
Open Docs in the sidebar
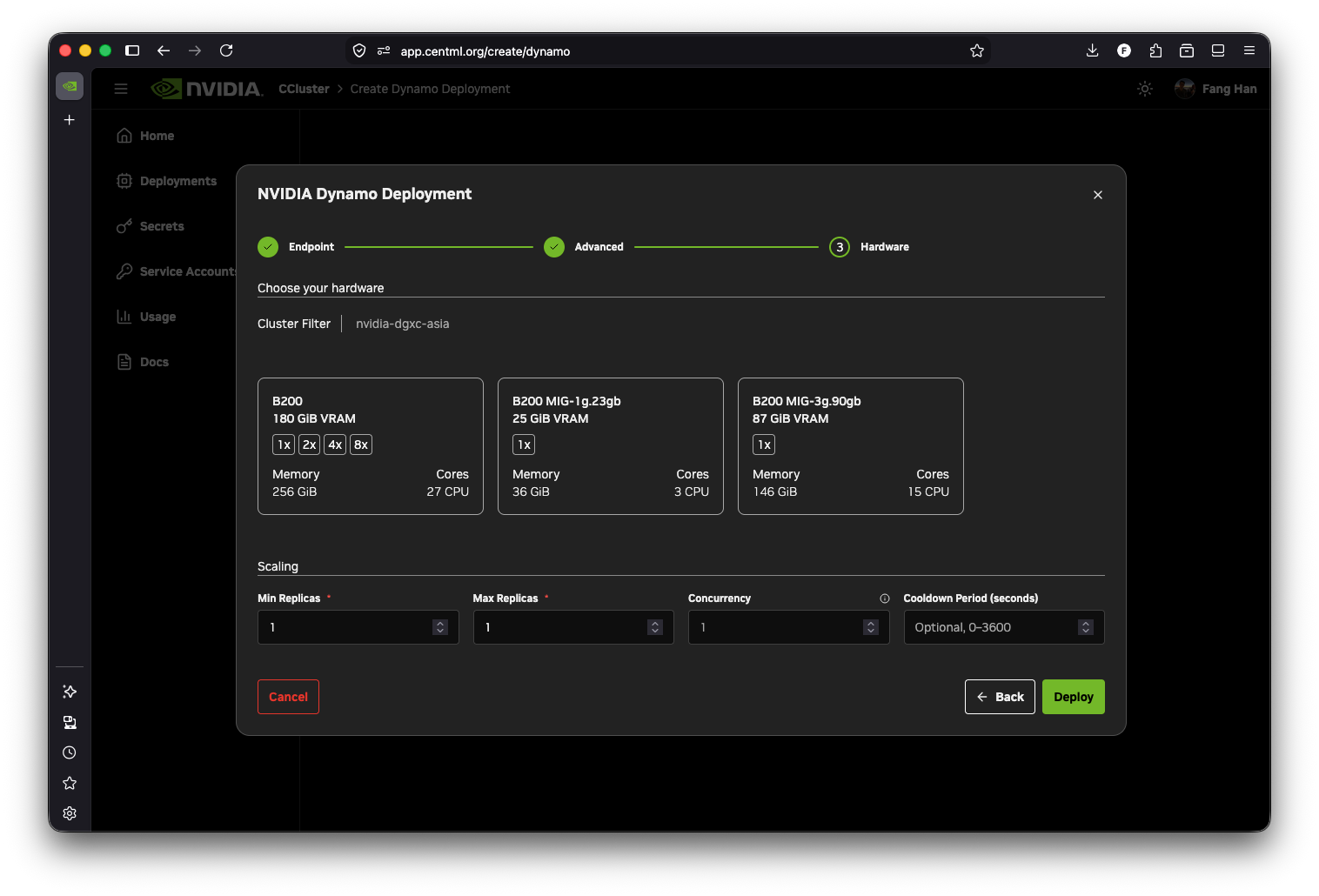[x=143, y=362]
